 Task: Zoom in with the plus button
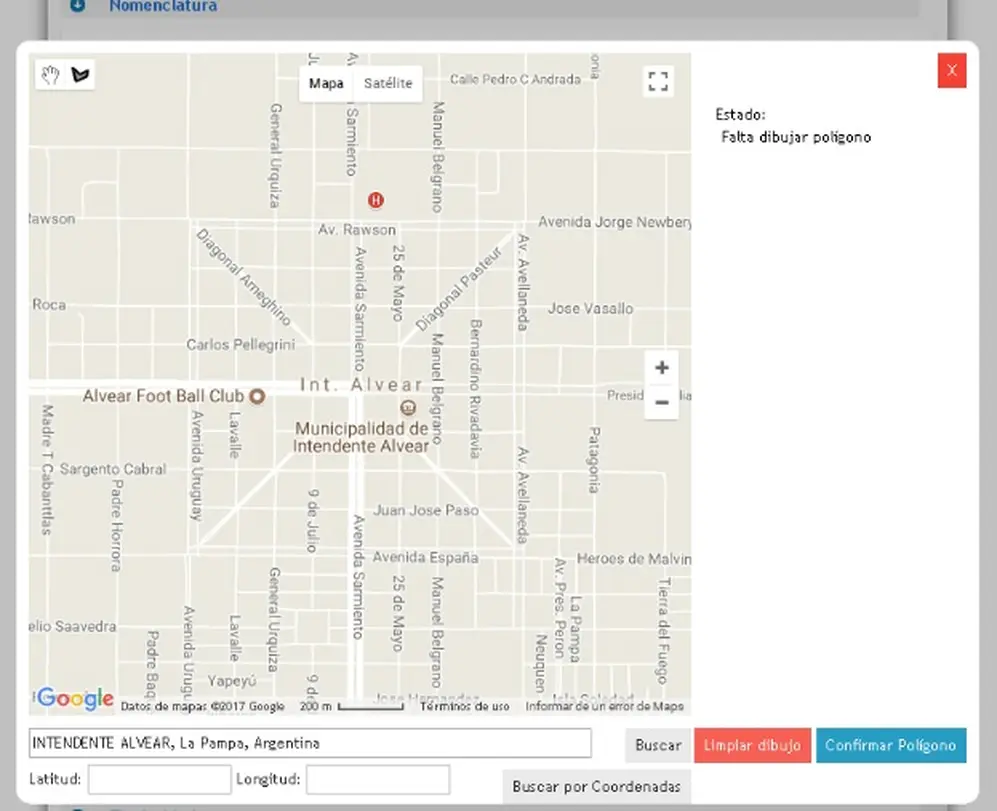coord(661,368)
